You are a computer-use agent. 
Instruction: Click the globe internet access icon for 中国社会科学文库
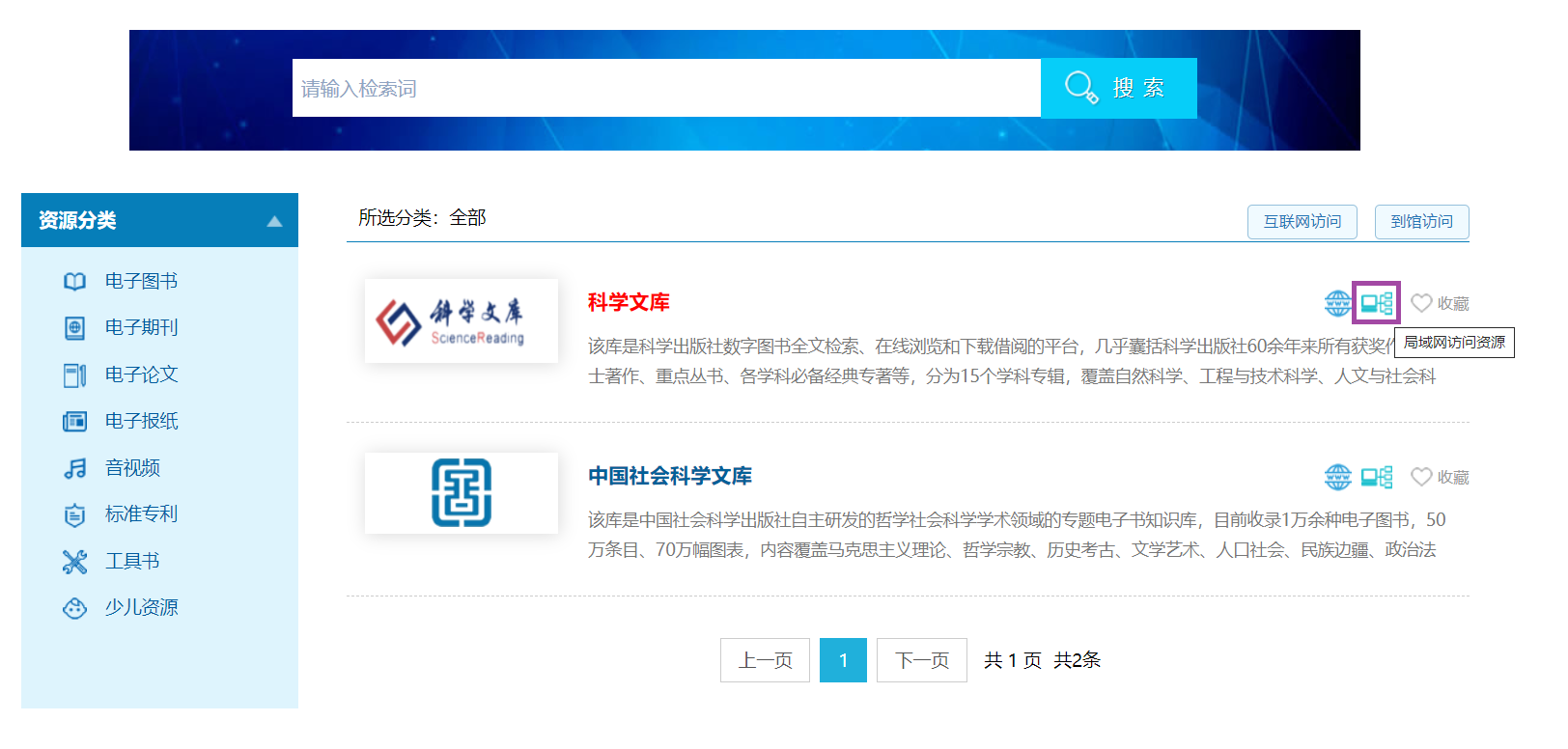[1337, 477]
